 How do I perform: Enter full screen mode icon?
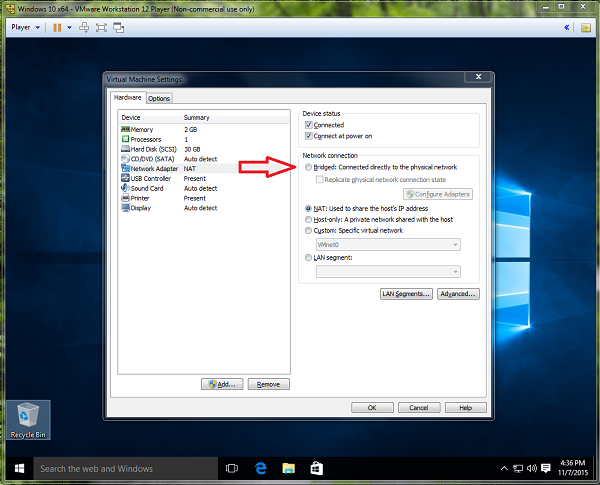point(101,28)
